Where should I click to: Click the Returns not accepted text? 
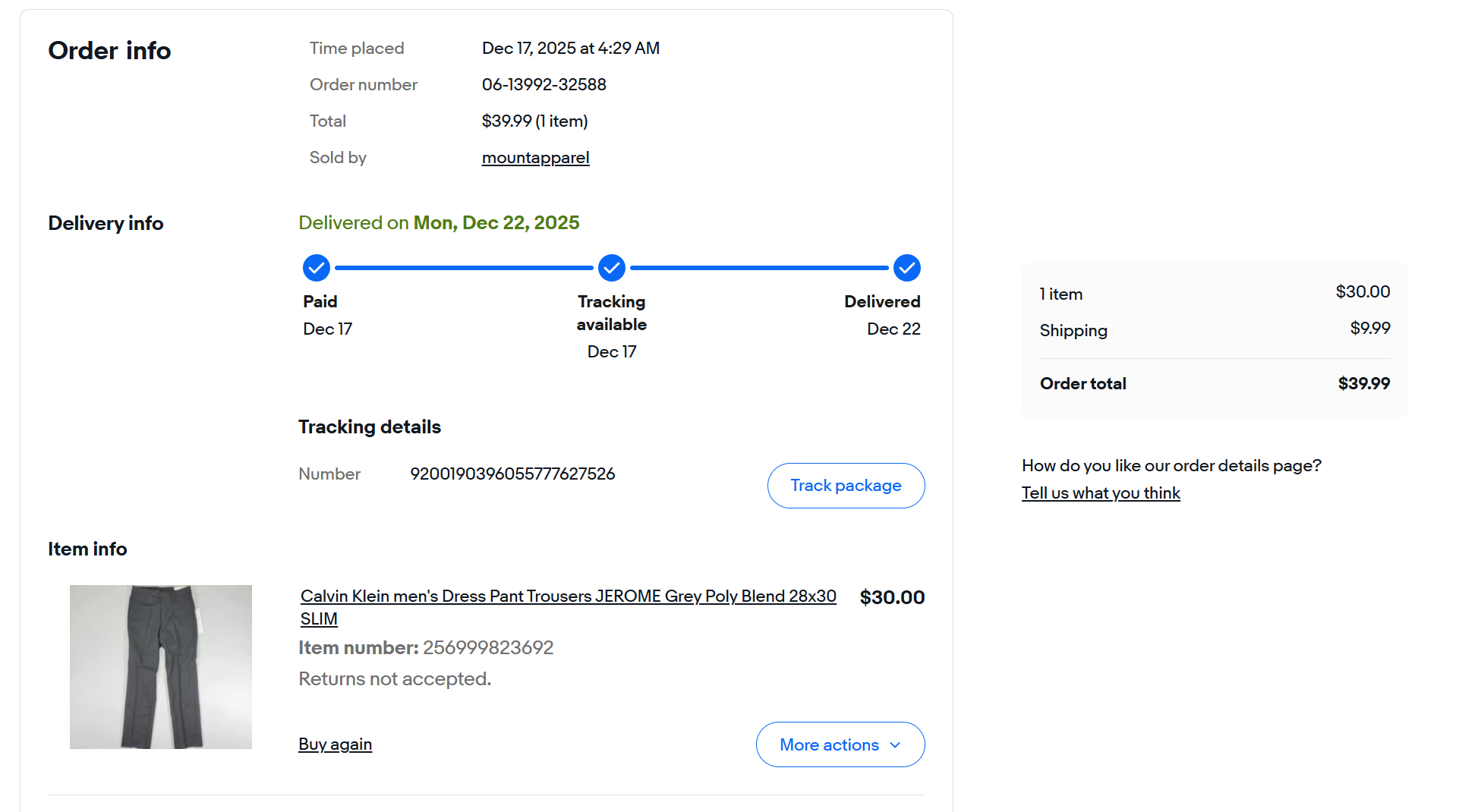point(395,679)
